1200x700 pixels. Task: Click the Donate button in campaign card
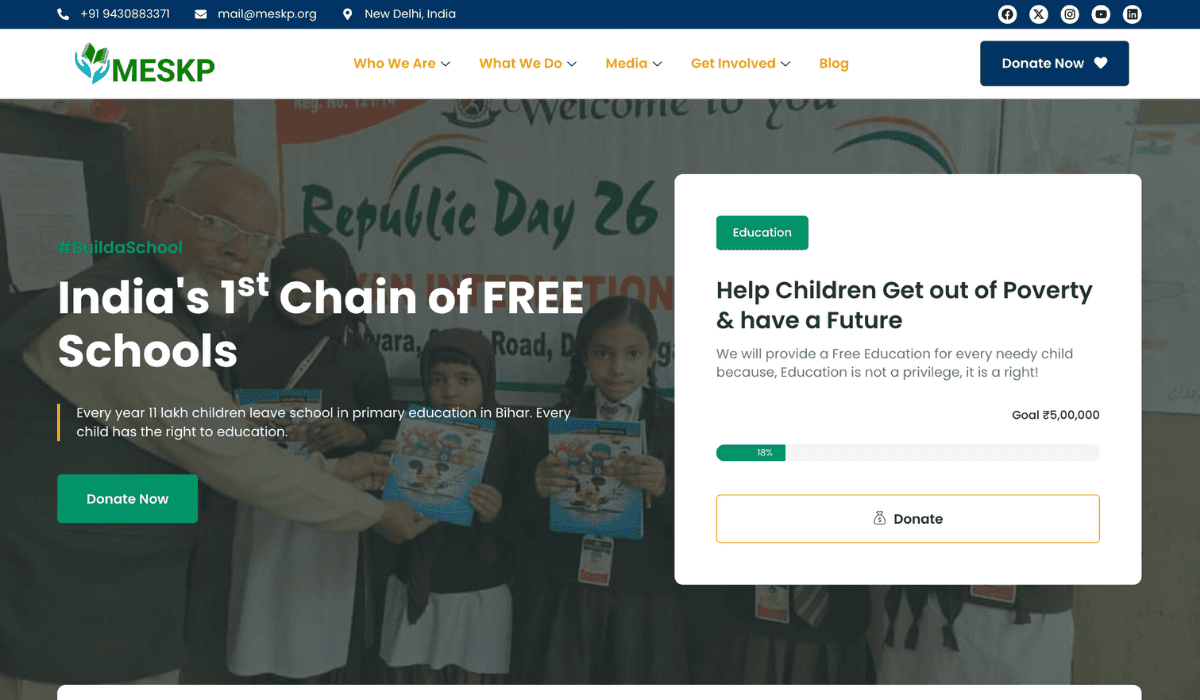908,519
